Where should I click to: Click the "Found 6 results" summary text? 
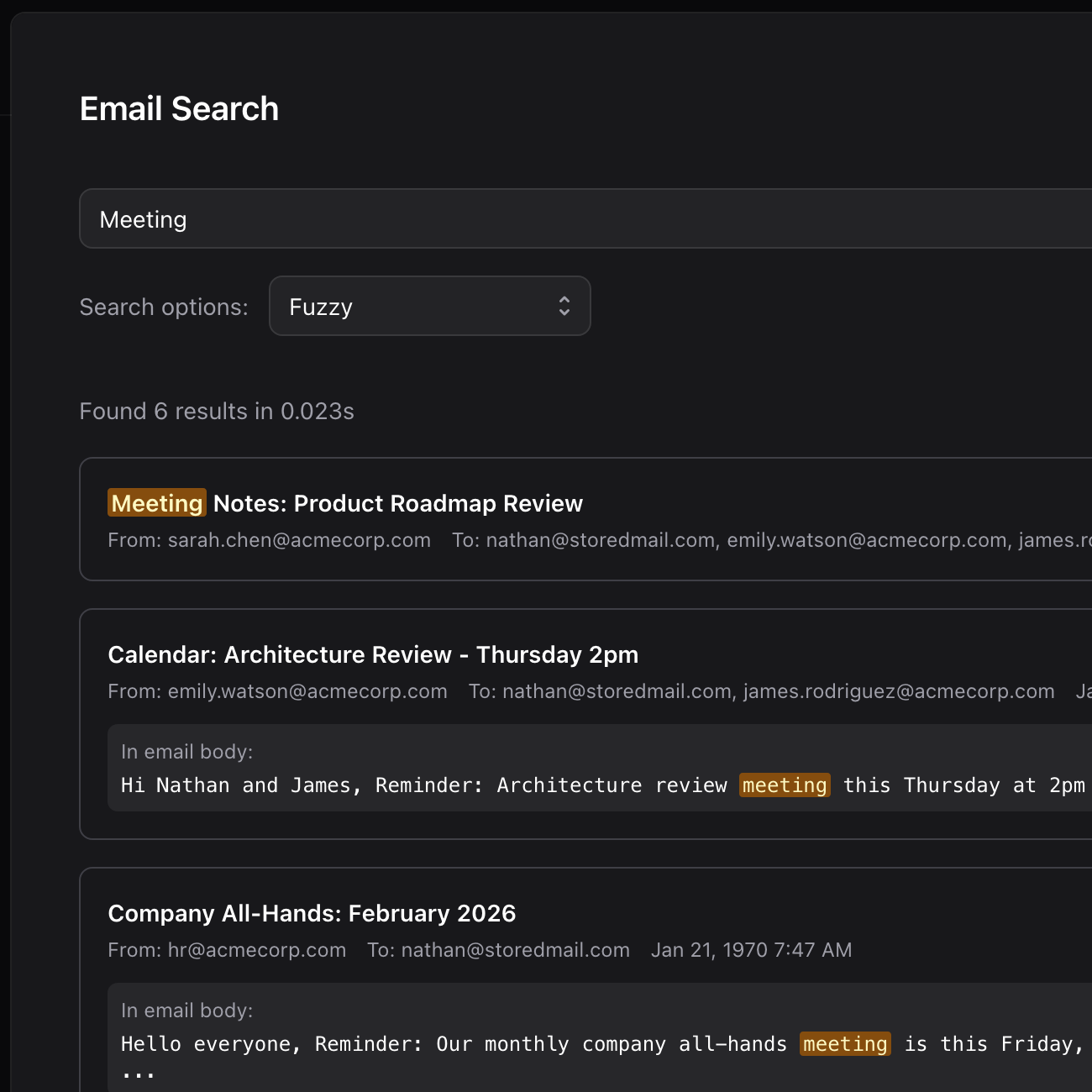217,412
